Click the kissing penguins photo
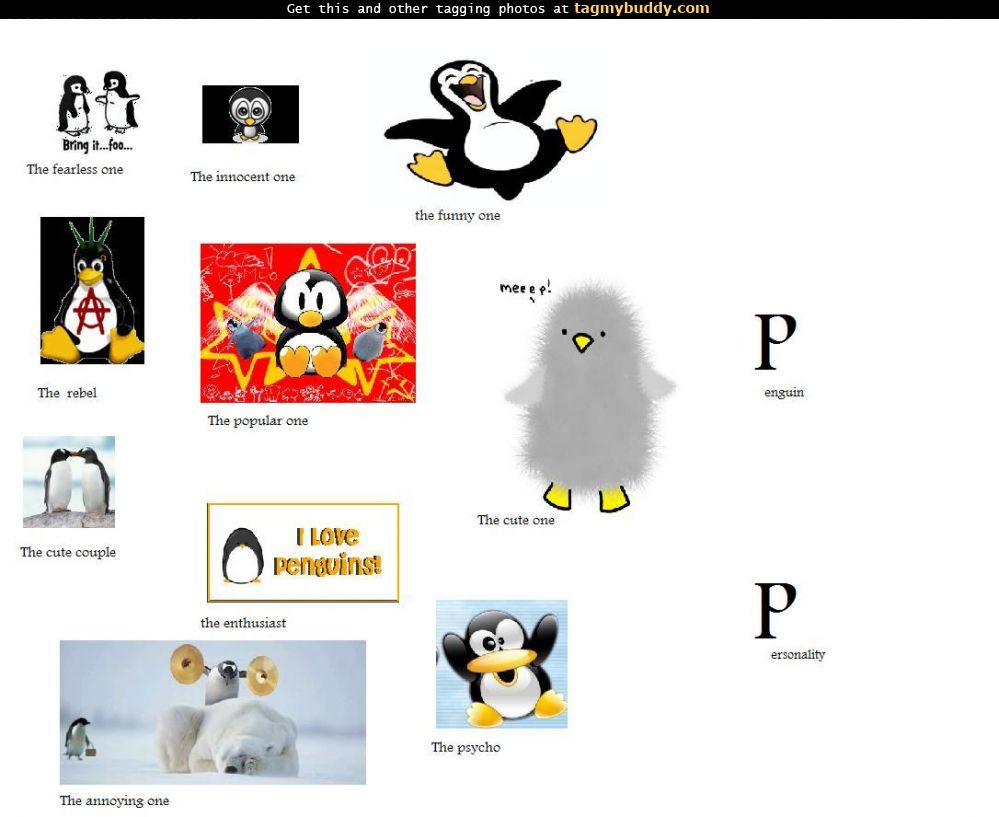 point(69,482)
